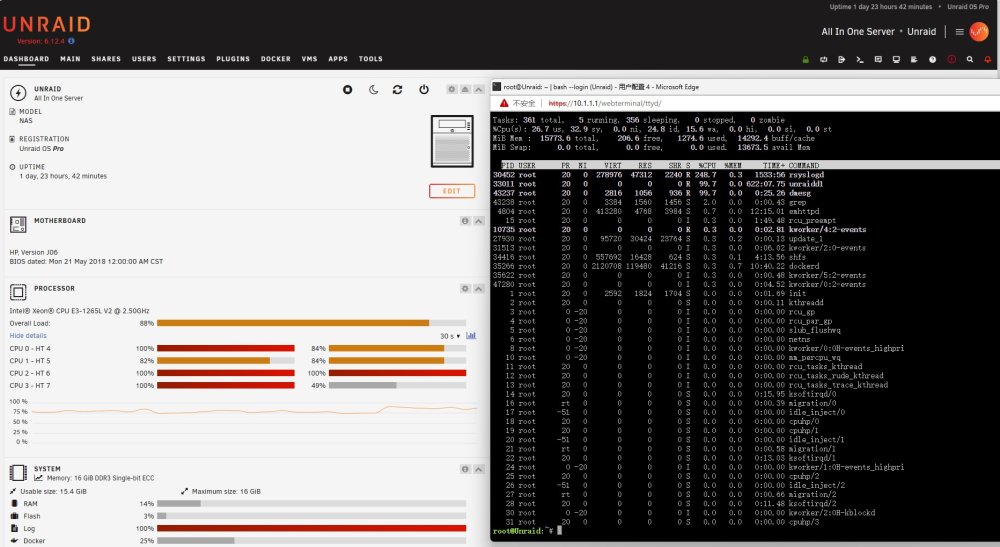Viewport: 1000px width, 547px height.
Task: Click the Sleep moon icon
Action: point(374,89)
